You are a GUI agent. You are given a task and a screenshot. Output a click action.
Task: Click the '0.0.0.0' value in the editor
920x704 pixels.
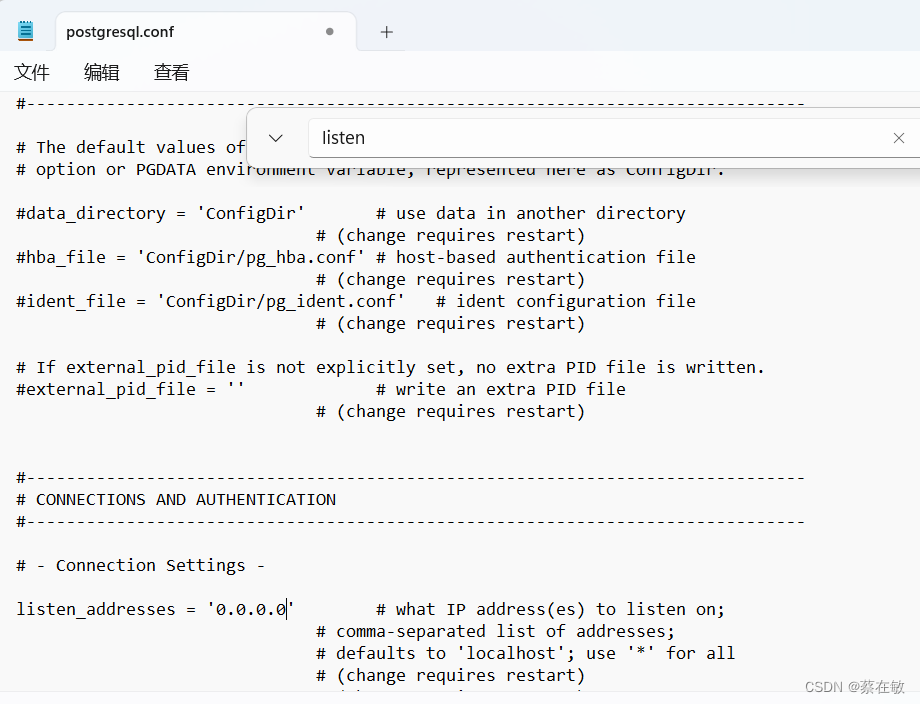(248, 609)
